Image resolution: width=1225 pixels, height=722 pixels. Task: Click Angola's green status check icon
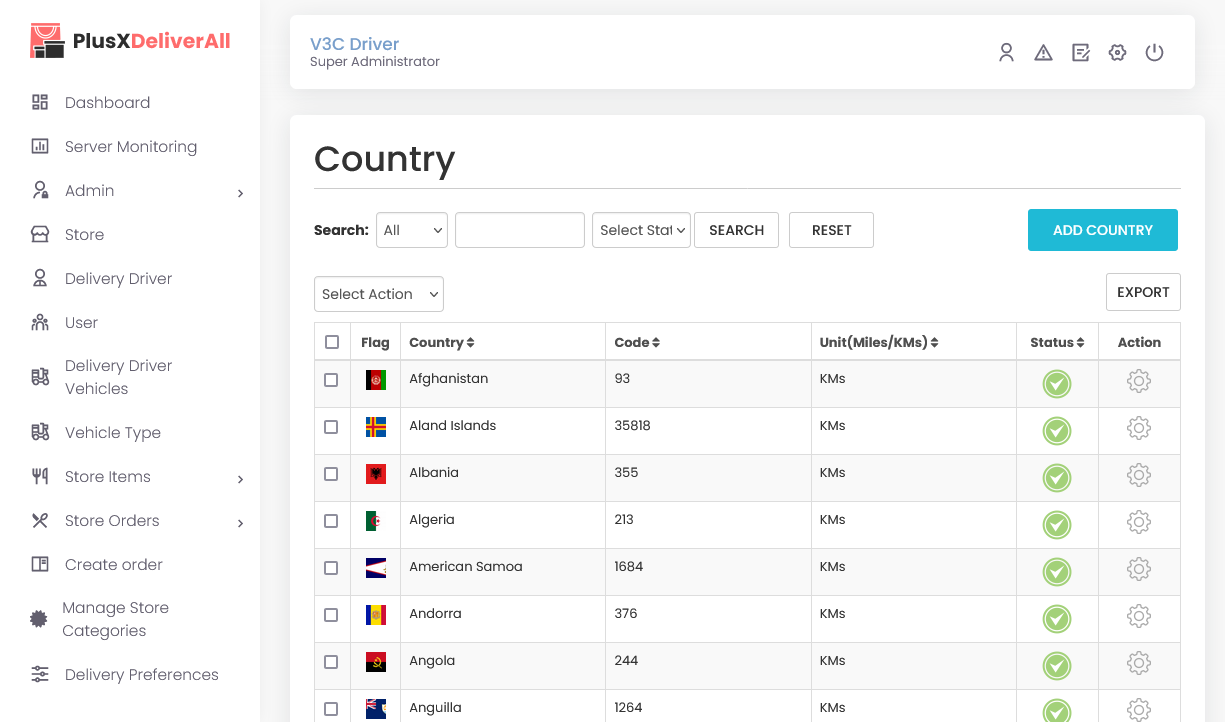1057,666
